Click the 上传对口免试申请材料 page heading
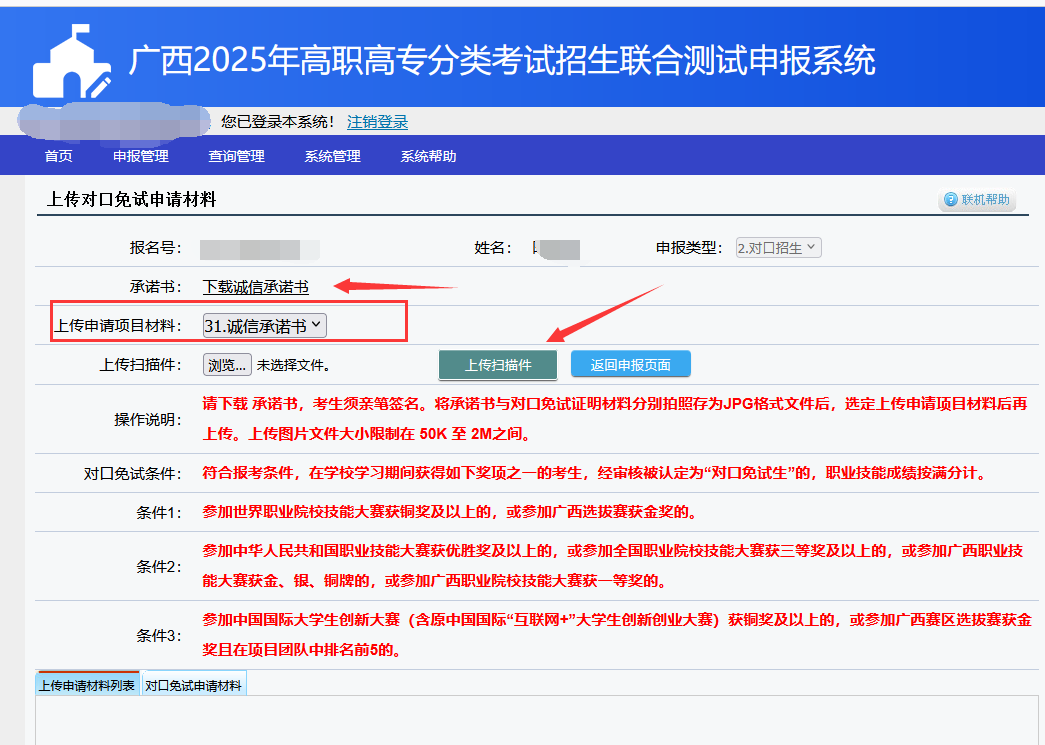Viewport: 1045px width, 745px height. pyautogui.click(x=131, y=200)
